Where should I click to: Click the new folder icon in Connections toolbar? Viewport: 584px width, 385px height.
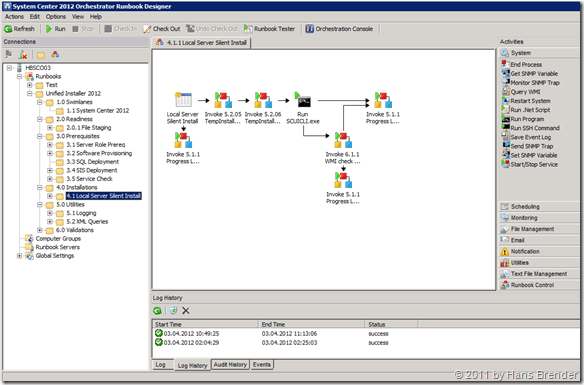[x=41, y=55]
